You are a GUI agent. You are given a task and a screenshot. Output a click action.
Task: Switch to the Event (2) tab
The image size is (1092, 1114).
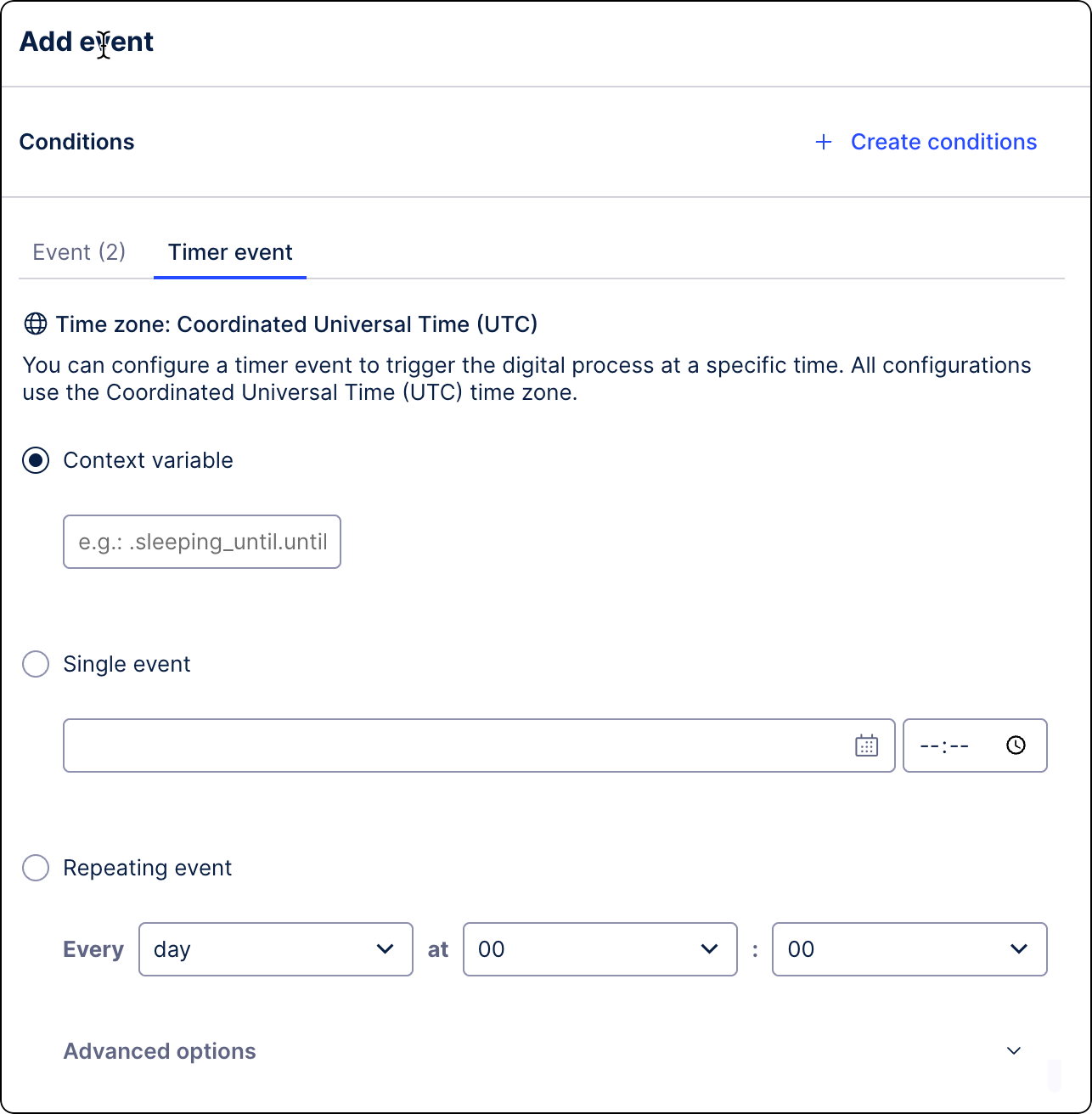[x=79, y=252]
